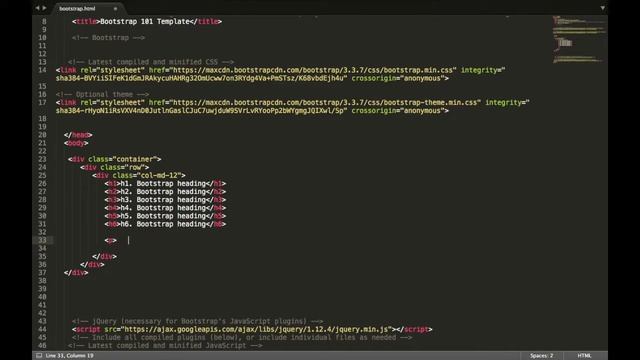Go to next tab with right arrow
Viewport: 640px width, 360px height.
point(44,8)
